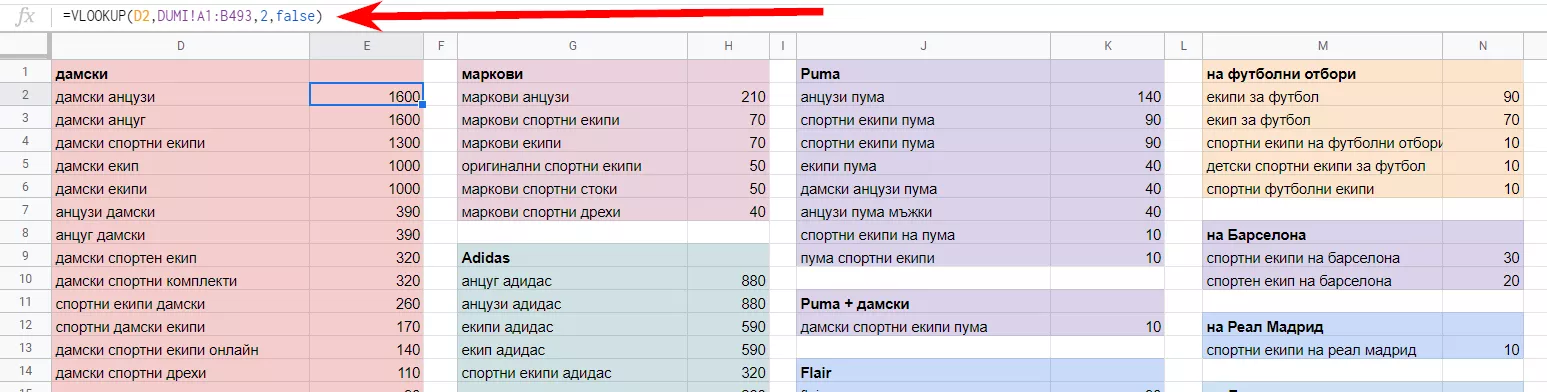Click cell 'маркови анцузи'
This screenshot has width=1547, height=392.
coord(572,97)
